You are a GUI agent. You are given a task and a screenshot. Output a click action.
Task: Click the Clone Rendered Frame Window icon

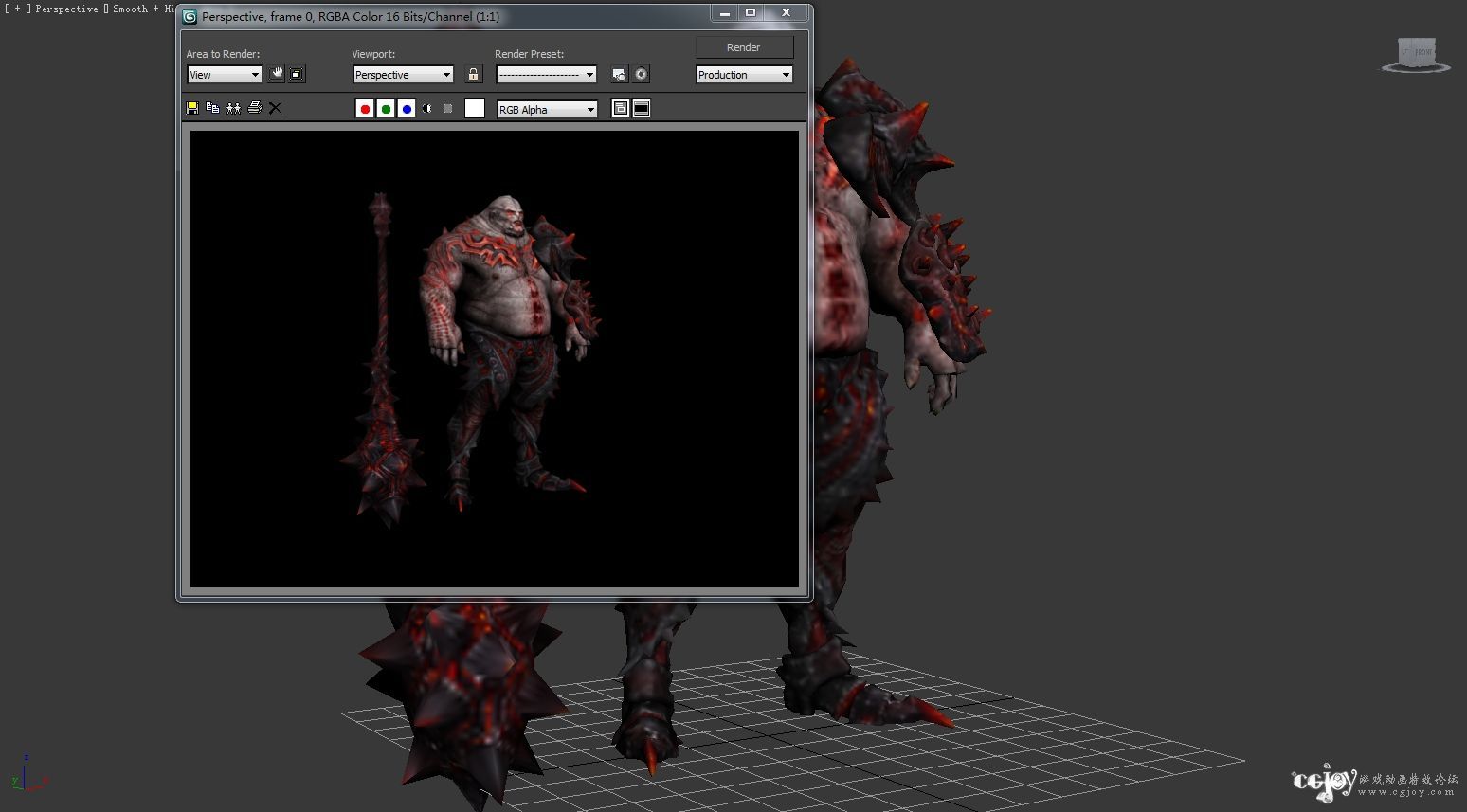[x=233, y=108]
